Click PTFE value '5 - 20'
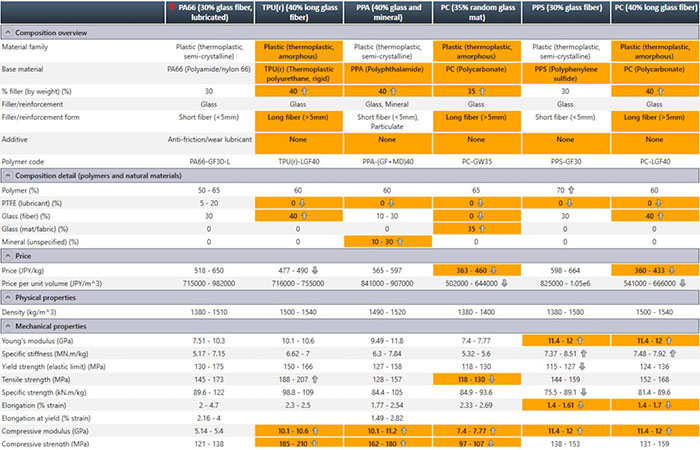Image resolution: width=700 pixels, height=450 pixels. click(209, 203)
